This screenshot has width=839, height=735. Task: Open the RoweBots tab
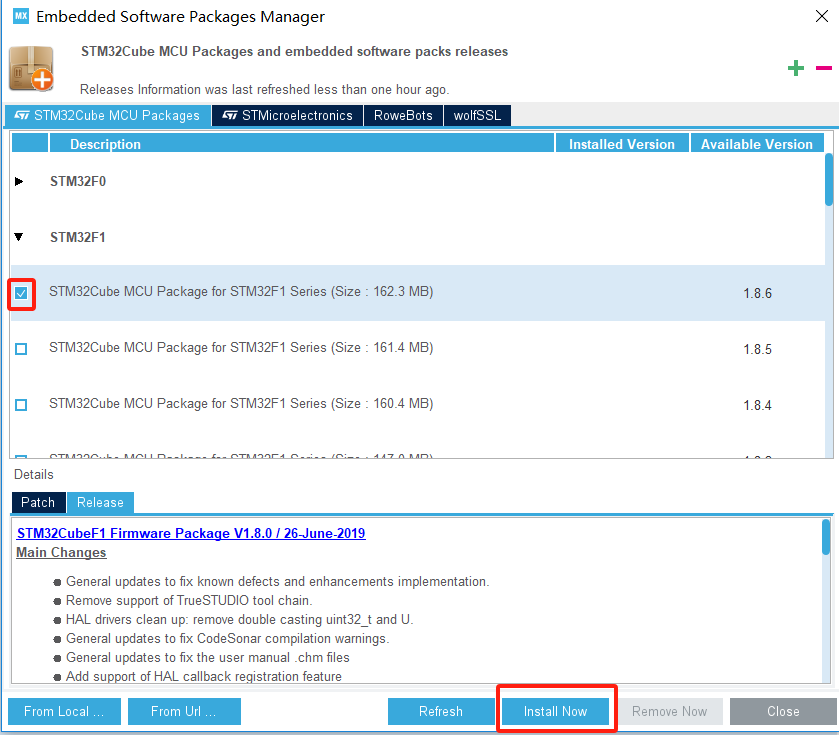403,116
